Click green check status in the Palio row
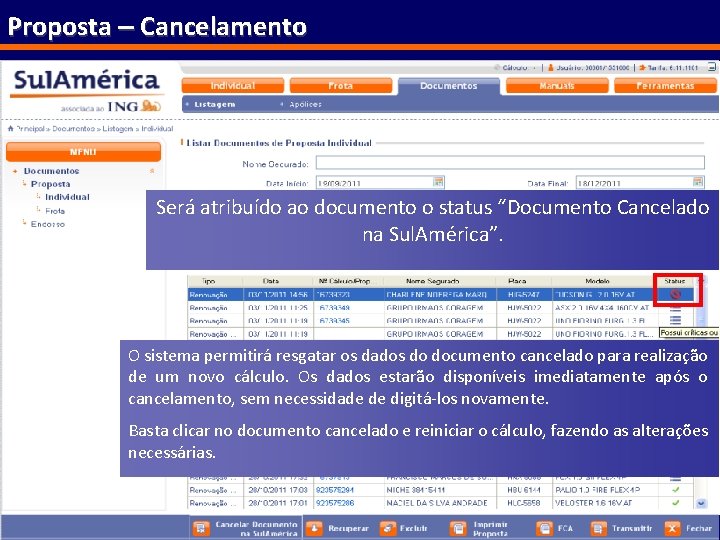 pos(675,490)
